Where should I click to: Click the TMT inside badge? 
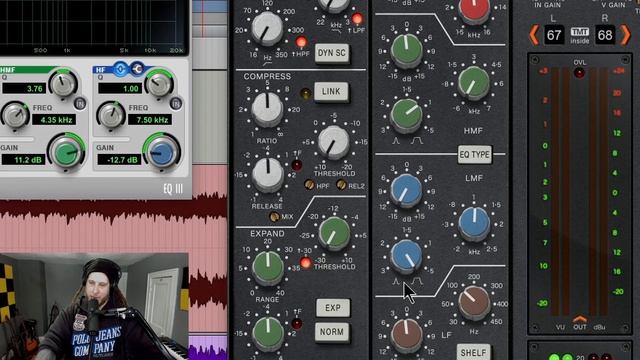[580, 36]
